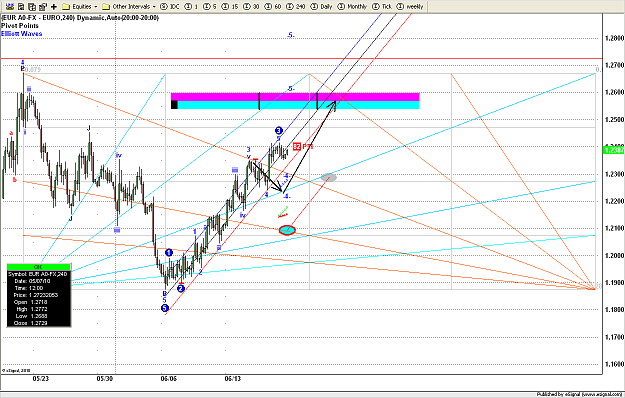Choose the 15-minute interval button
The image size is (625, 398).
pos(230,6)
